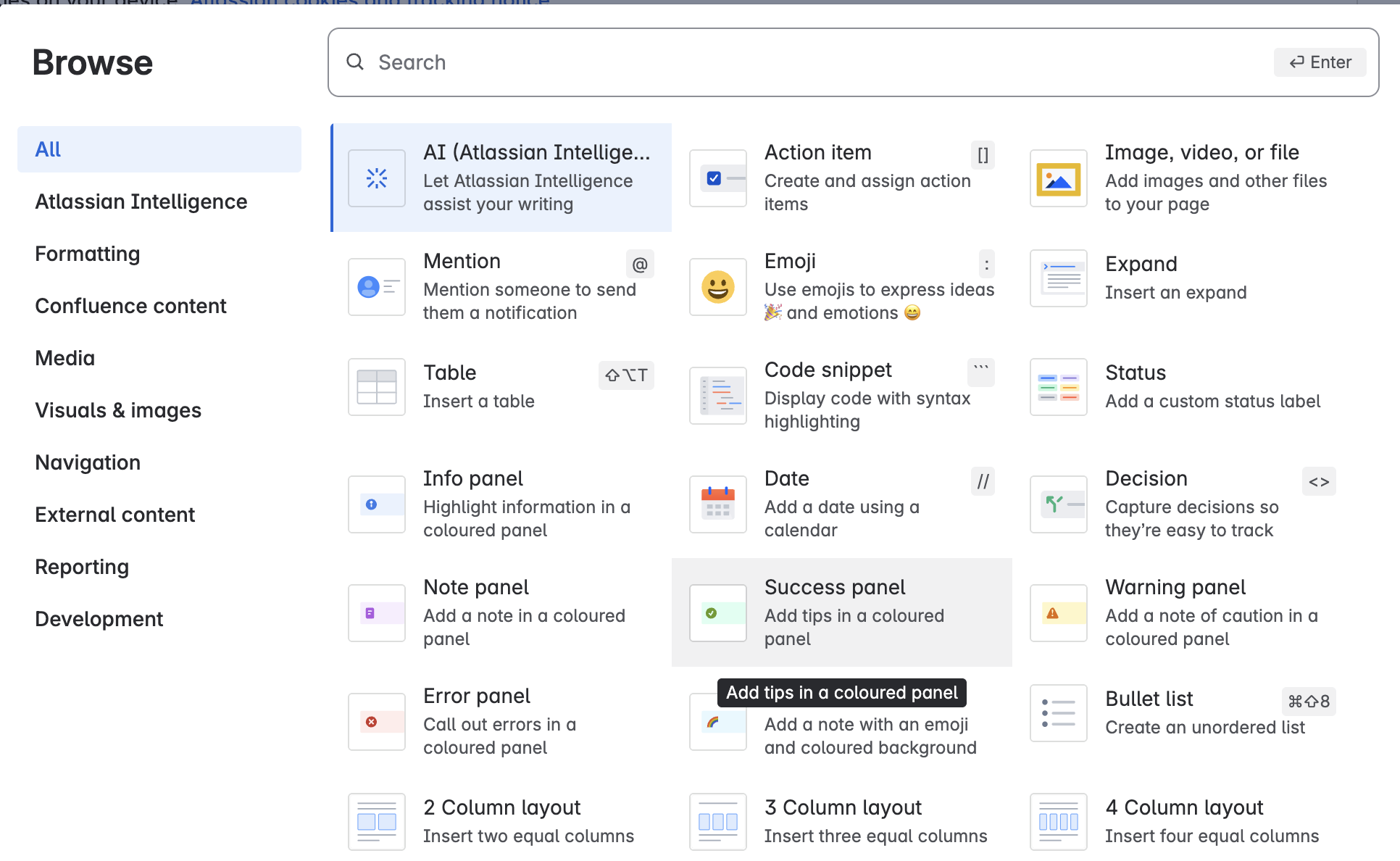Viewport: 1400px width, 861px height.
Task: Click the Decision title text
Action: 1146,478
